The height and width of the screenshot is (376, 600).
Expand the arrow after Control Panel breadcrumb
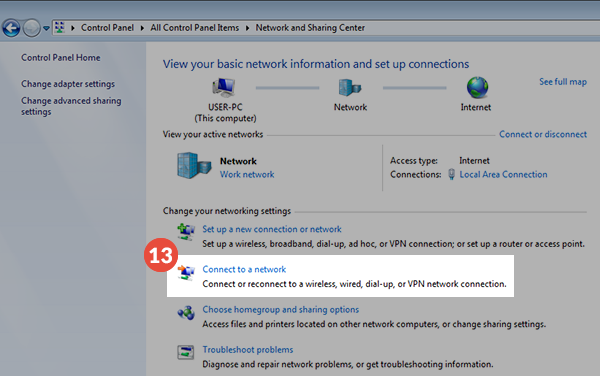(142, 28)
